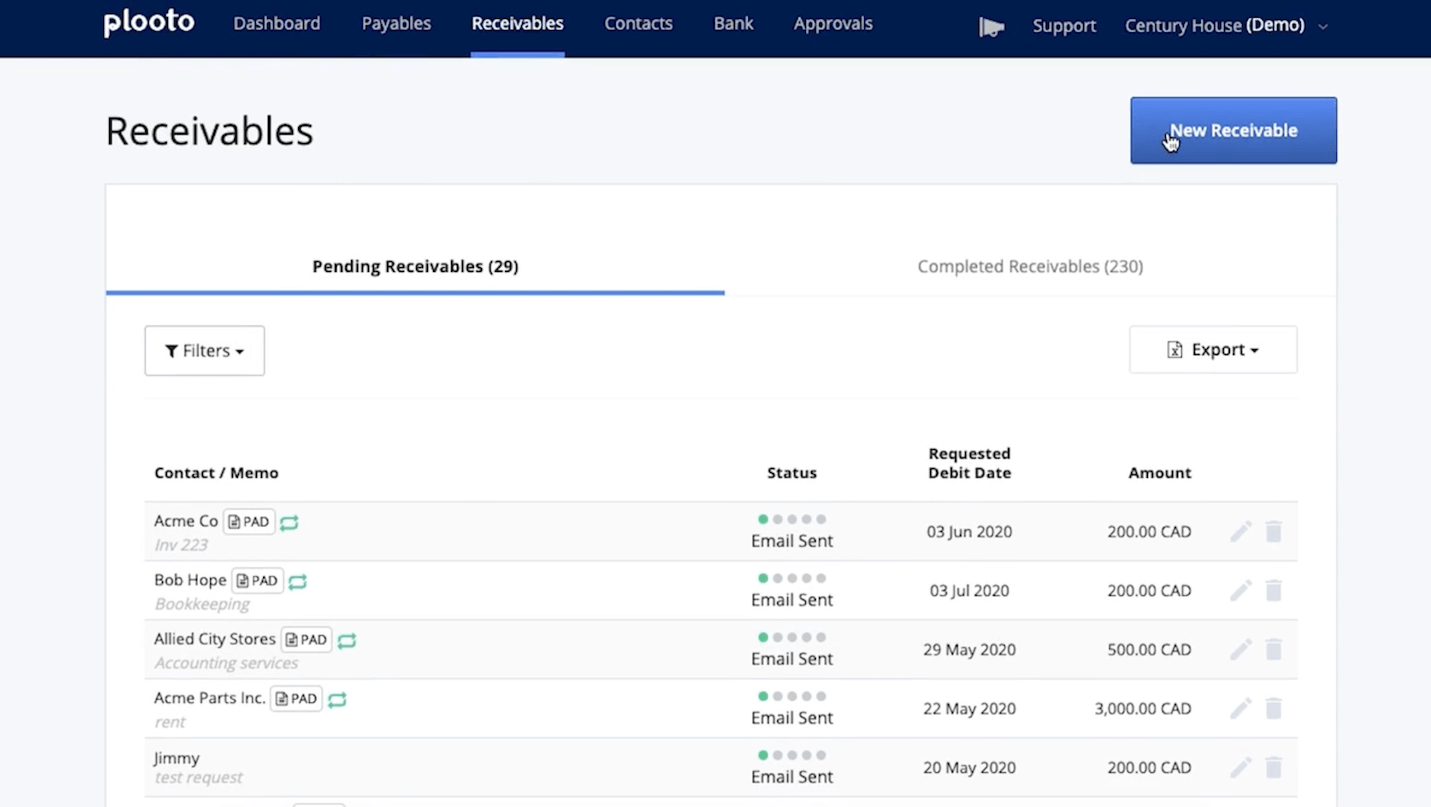Viewport: 1431px width, 807px height.
Task: Click the PAD badge for Allied City Stores
Action: point(306,640)
